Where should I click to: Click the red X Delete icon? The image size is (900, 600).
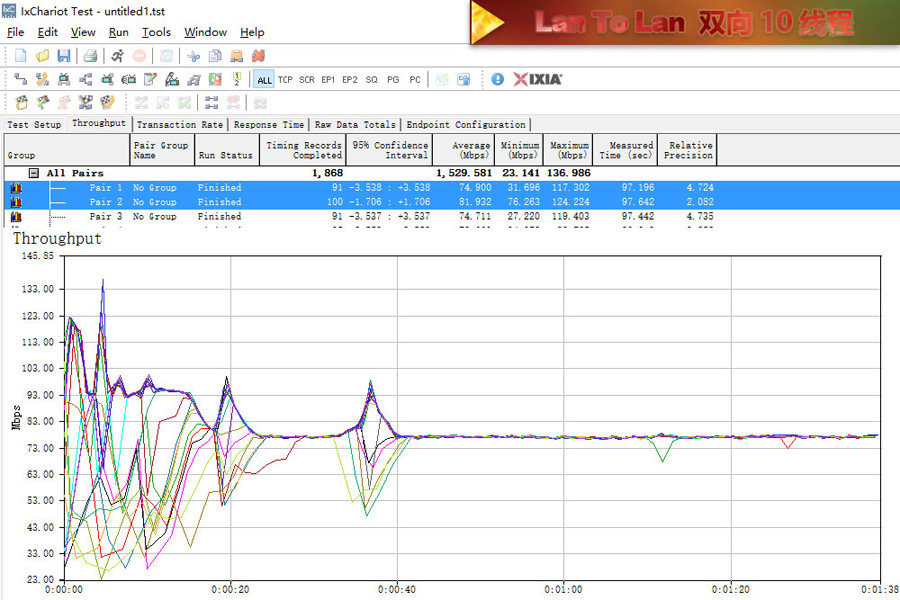pyautogui.click(x=258, y=56)
